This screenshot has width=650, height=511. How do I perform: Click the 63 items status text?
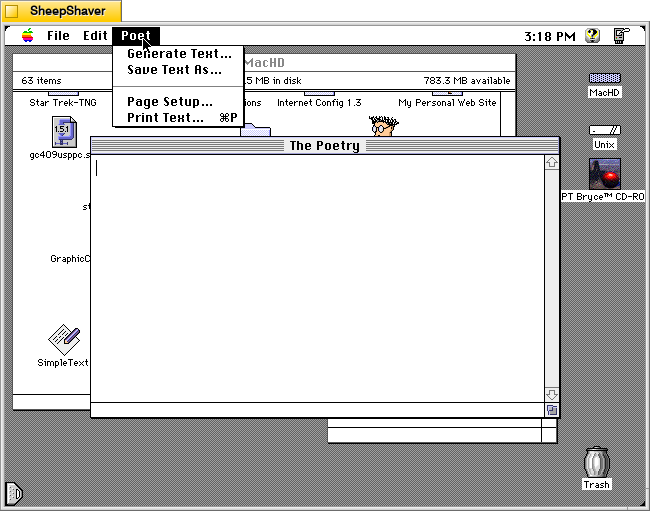click(x=41, y=81)
